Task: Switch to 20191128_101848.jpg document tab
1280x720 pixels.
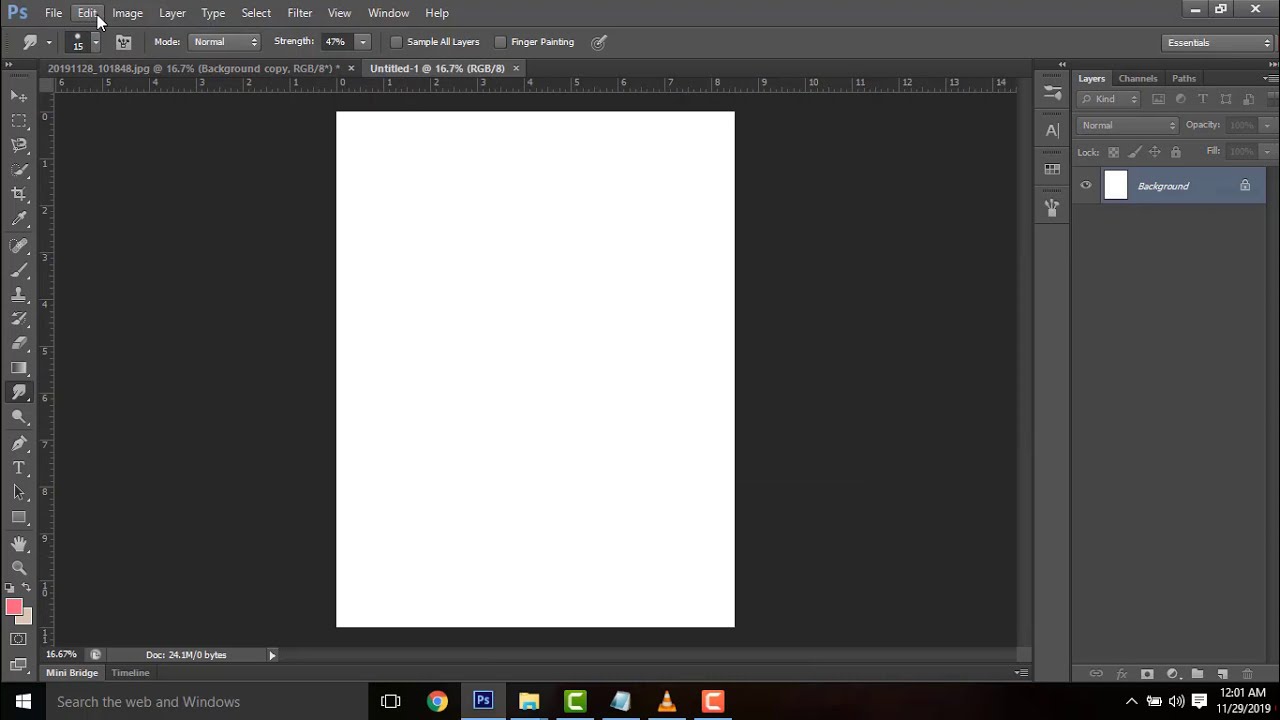Action: (x=193, y=68)
